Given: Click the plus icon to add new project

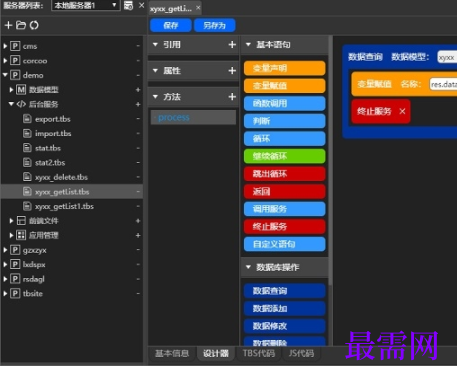Looking at the screenshot, I should click(8, 25).
